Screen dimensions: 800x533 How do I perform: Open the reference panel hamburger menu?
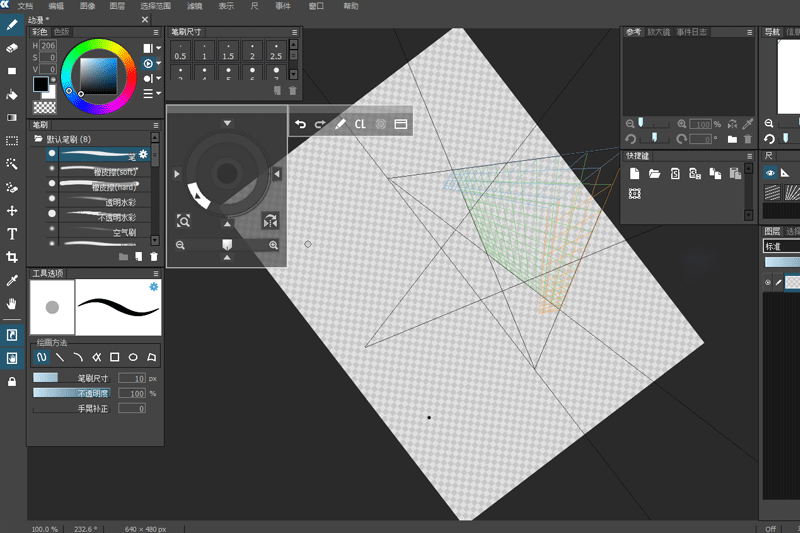click(749, 32)
